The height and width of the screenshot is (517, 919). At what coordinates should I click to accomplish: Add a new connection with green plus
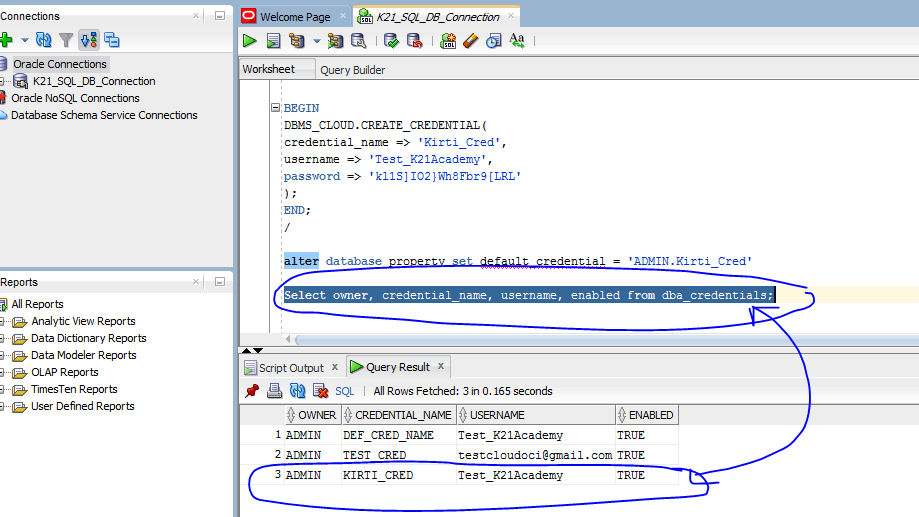coord(6,40)
